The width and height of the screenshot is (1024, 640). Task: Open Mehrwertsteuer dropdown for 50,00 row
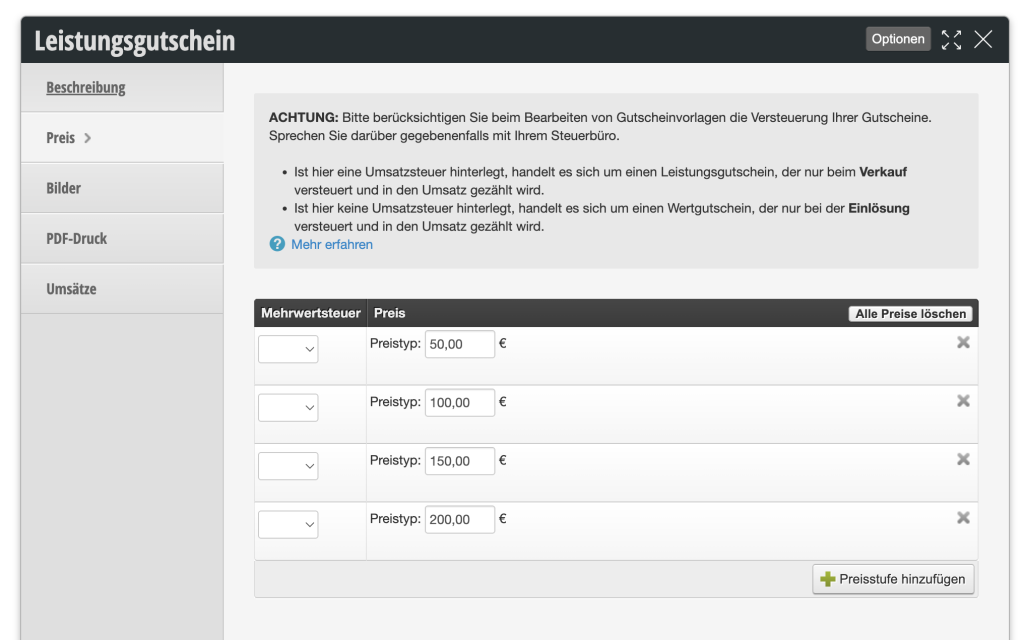click(288, 349)
